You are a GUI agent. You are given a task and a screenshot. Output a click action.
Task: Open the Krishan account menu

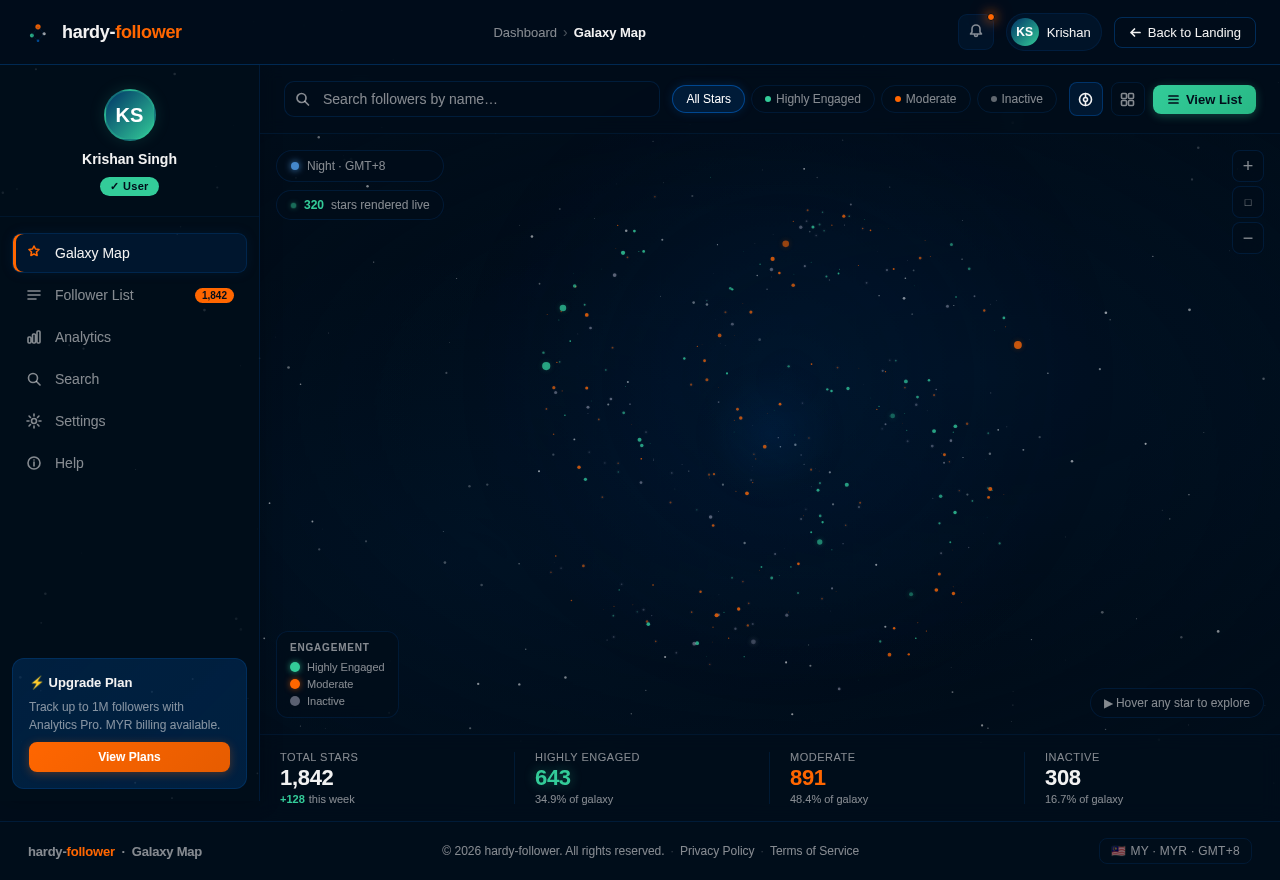[1053, 31]
